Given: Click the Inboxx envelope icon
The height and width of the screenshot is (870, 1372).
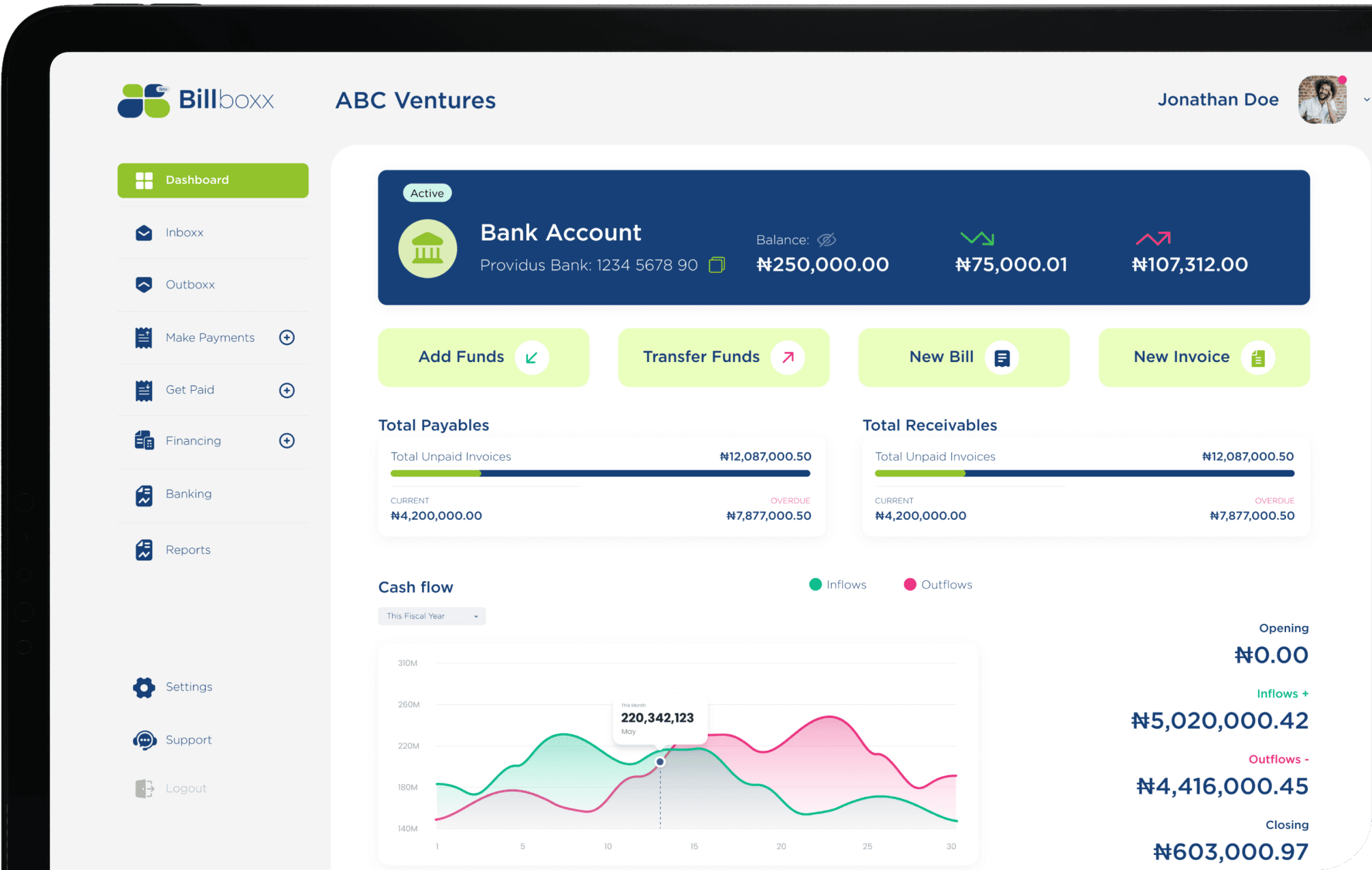Looking at the screenshot, I should (144, 233).
